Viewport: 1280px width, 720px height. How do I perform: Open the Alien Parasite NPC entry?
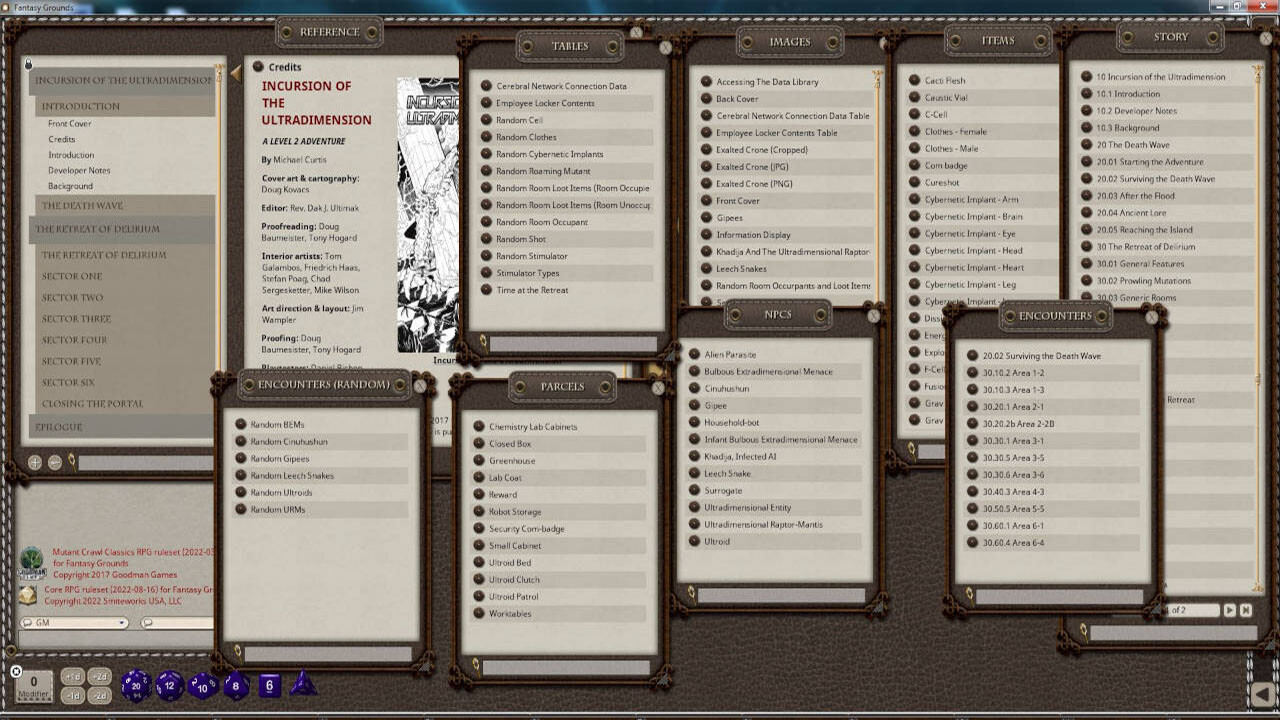coord(728,353)
